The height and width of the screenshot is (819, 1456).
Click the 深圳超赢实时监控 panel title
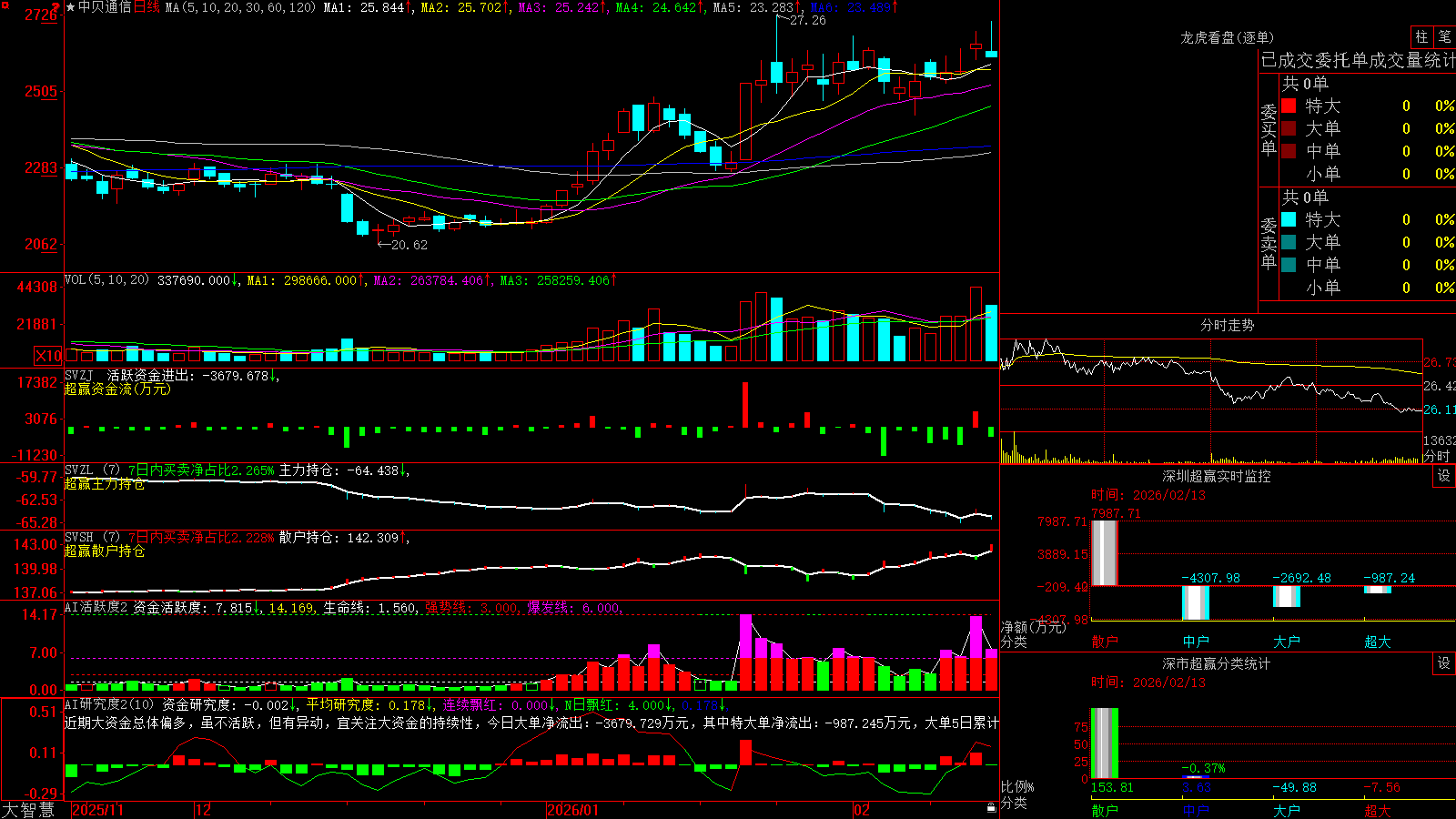1216,476
